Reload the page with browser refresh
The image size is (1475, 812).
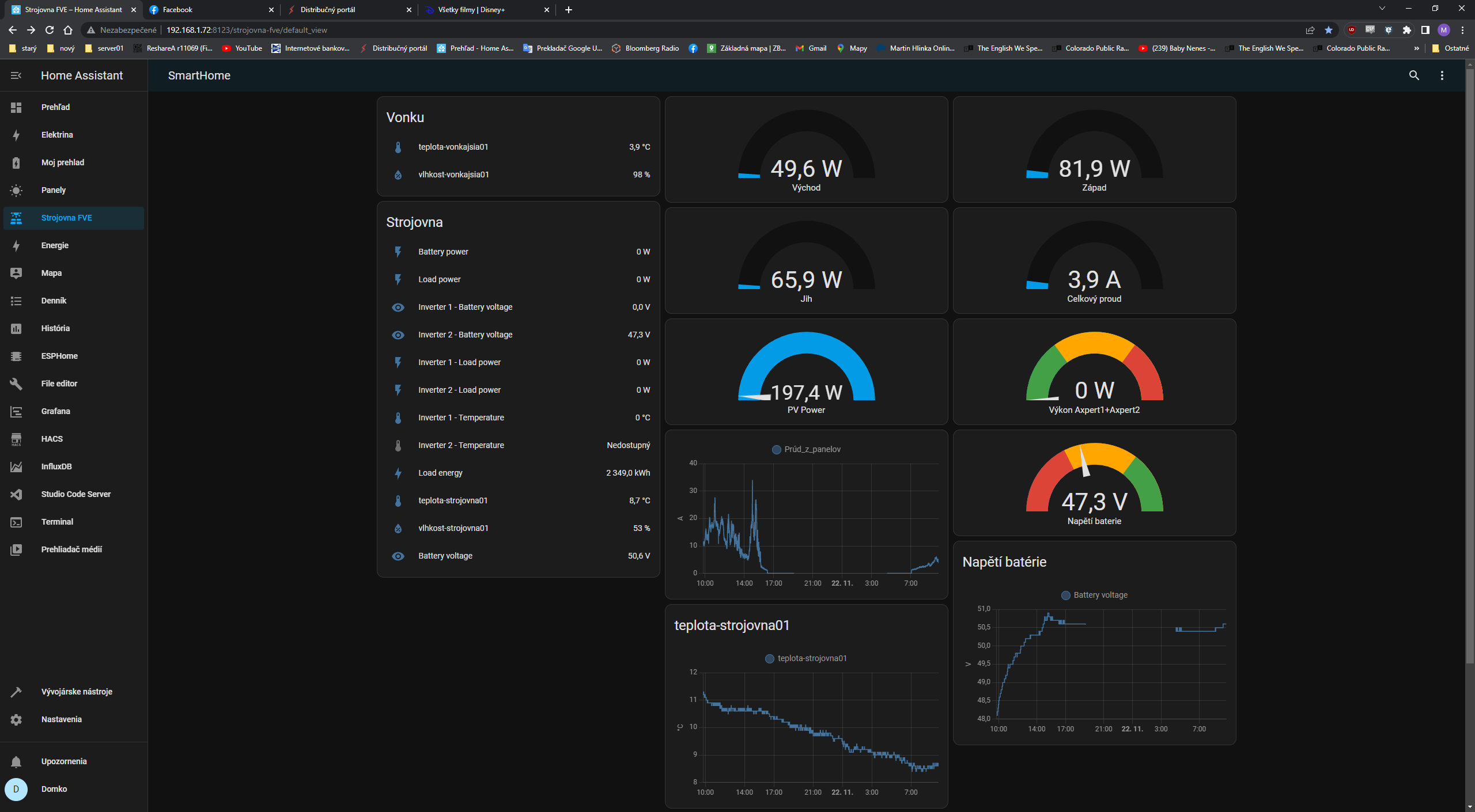click(x=50, y=30)
